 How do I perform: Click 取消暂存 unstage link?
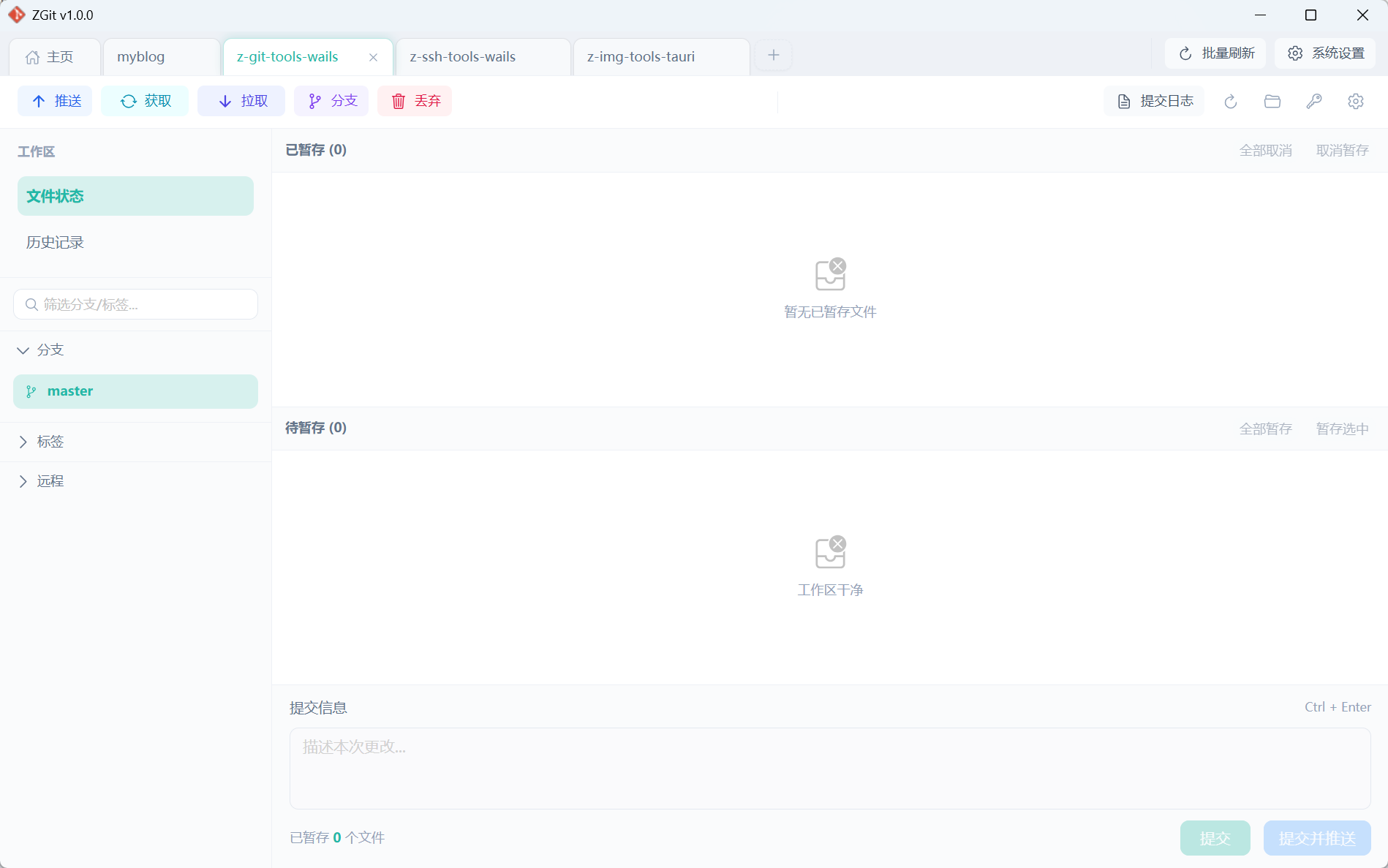tap(1343, 151)
